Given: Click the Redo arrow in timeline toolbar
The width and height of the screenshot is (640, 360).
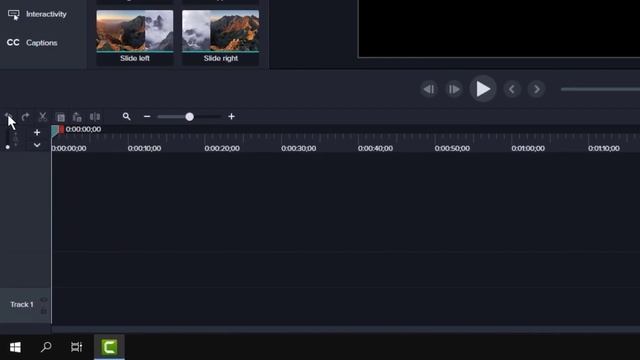Looking at the screenshot, I should coord(25,117).
